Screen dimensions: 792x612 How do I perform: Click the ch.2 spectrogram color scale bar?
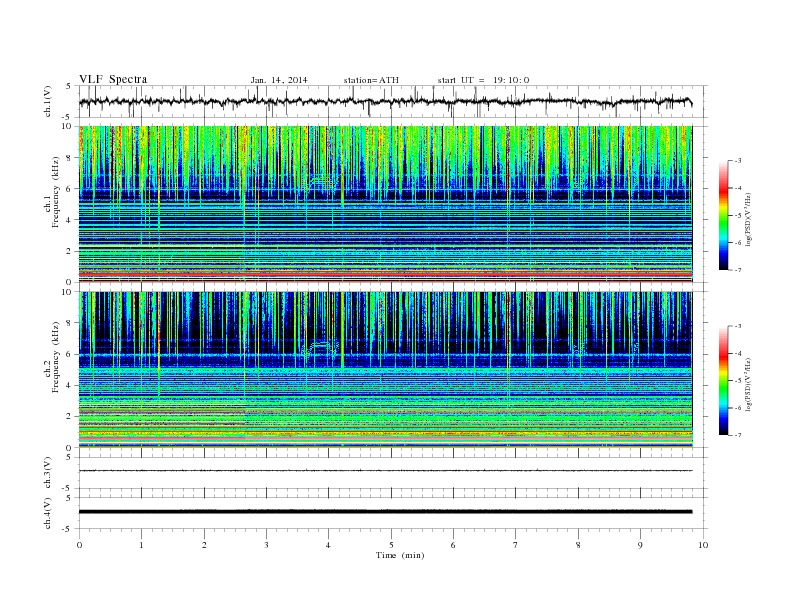723,380
